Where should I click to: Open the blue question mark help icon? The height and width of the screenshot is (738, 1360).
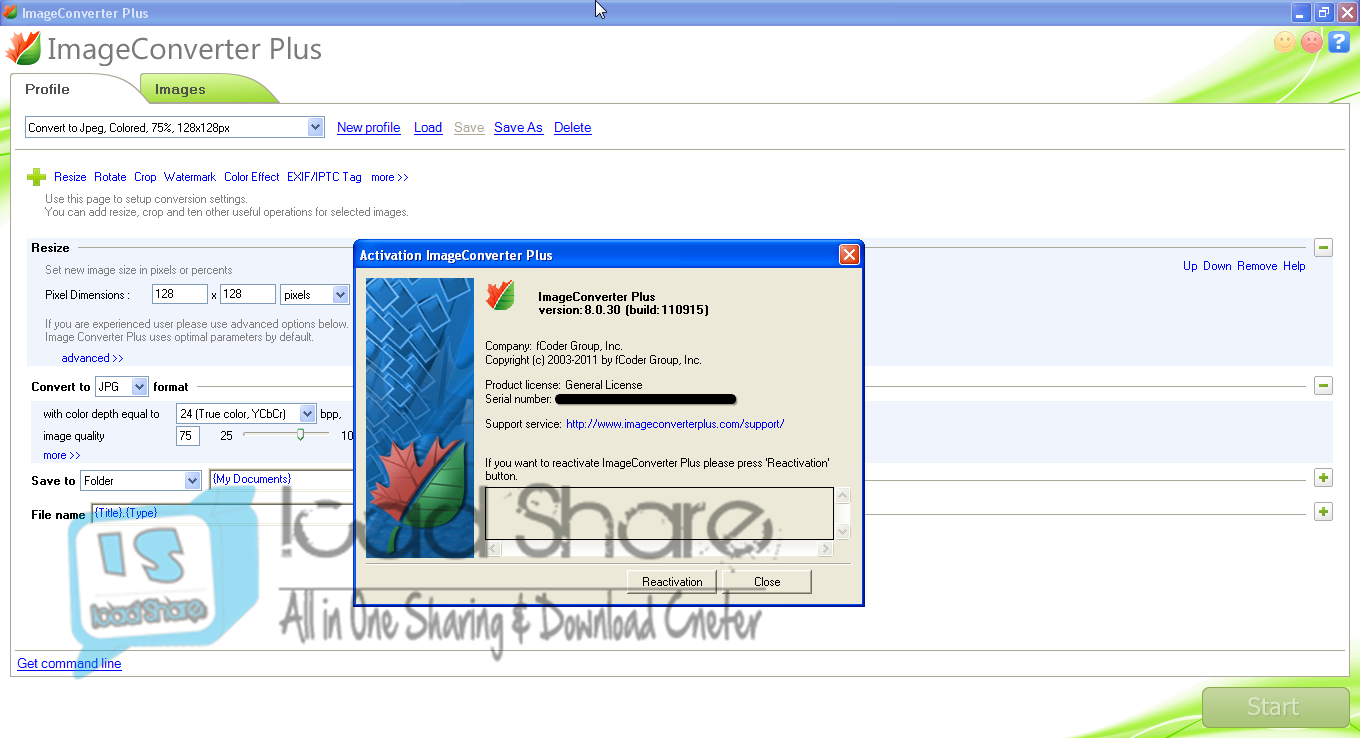1339,42
